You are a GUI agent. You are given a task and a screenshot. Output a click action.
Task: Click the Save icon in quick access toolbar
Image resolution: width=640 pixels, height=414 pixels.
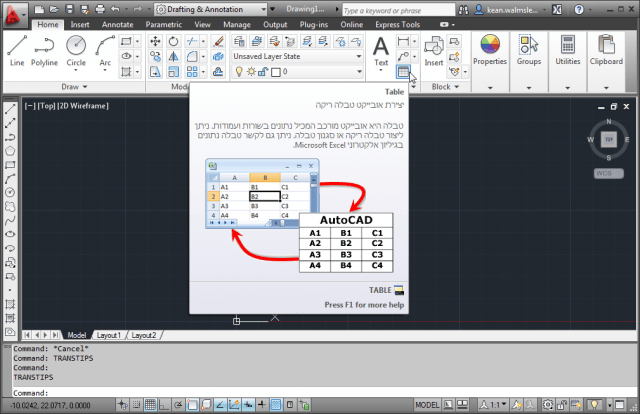coord(70,9)
